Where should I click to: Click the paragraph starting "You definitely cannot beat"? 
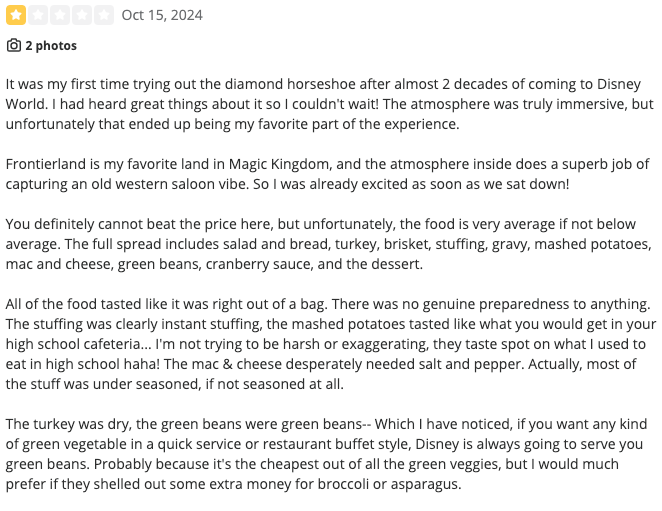[x=330, y=244]
